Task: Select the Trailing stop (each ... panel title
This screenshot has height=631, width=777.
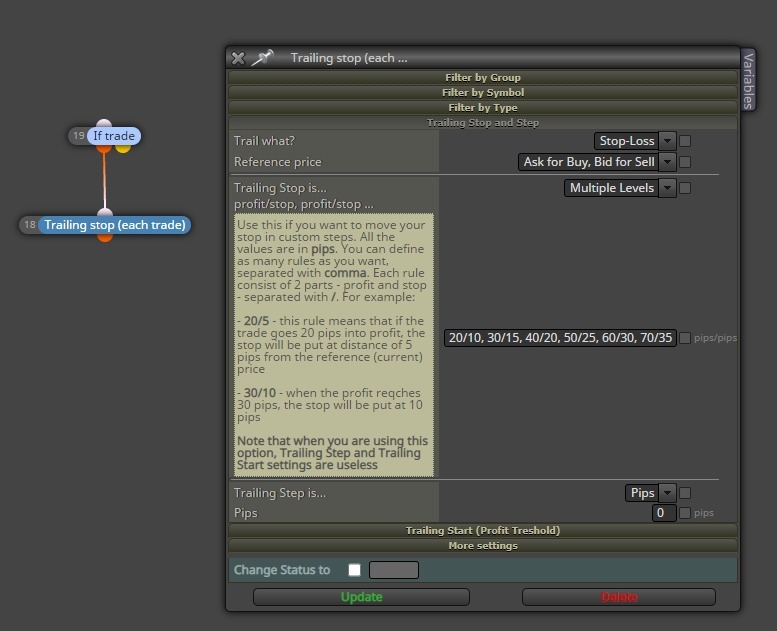Action: [x=349, y=58]
